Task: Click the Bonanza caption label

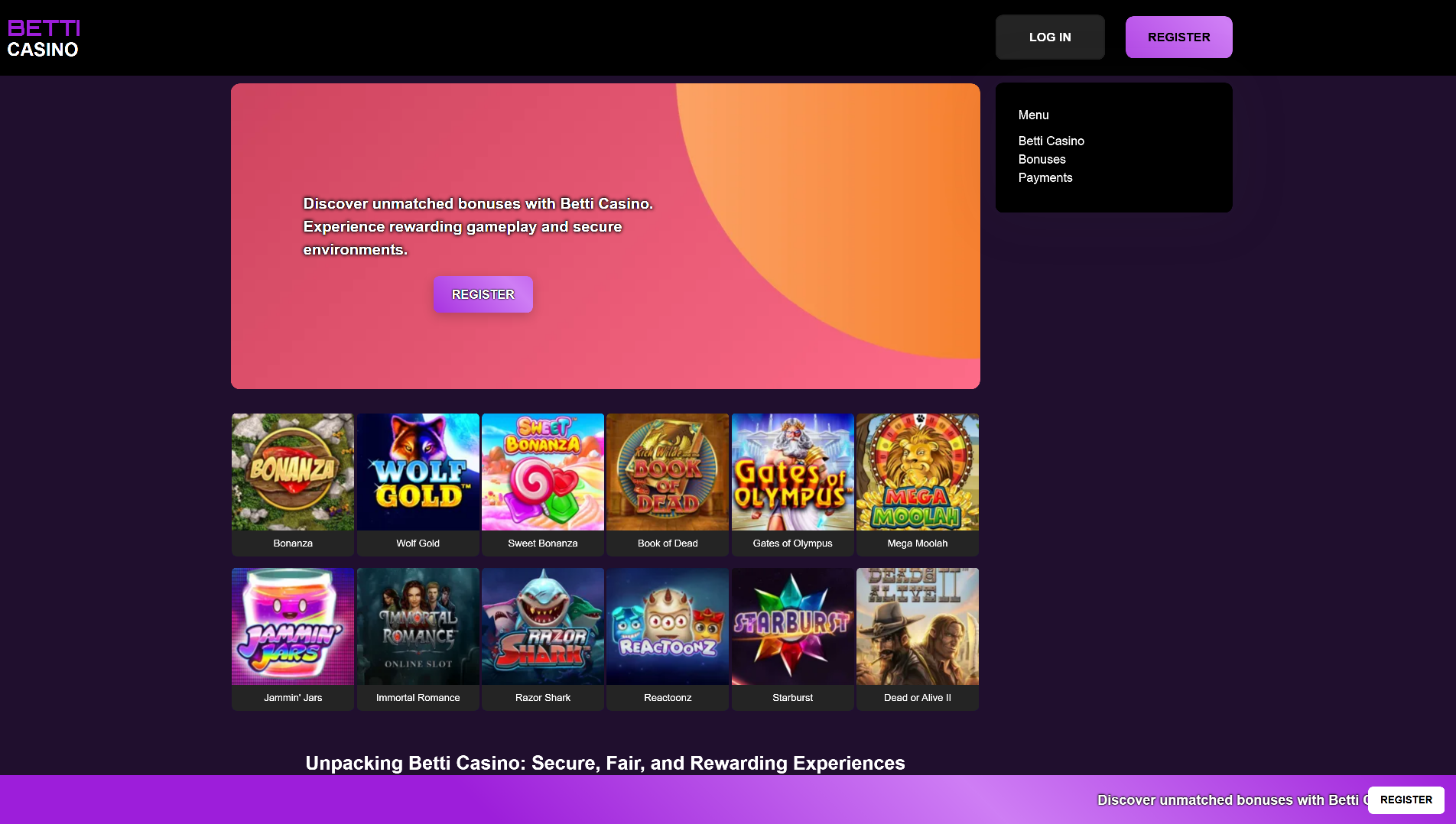Action: click(293, 543)
